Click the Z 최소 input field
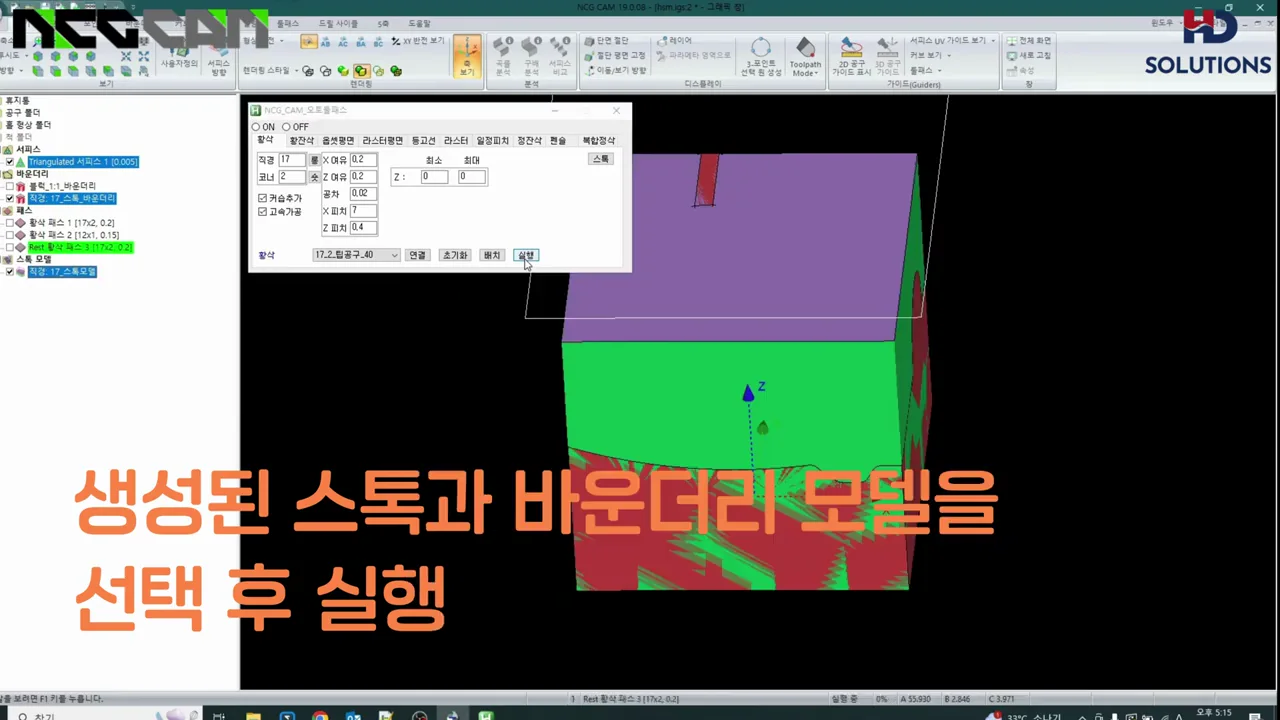Screen dimensions: 1280x720 coord(434,177)
